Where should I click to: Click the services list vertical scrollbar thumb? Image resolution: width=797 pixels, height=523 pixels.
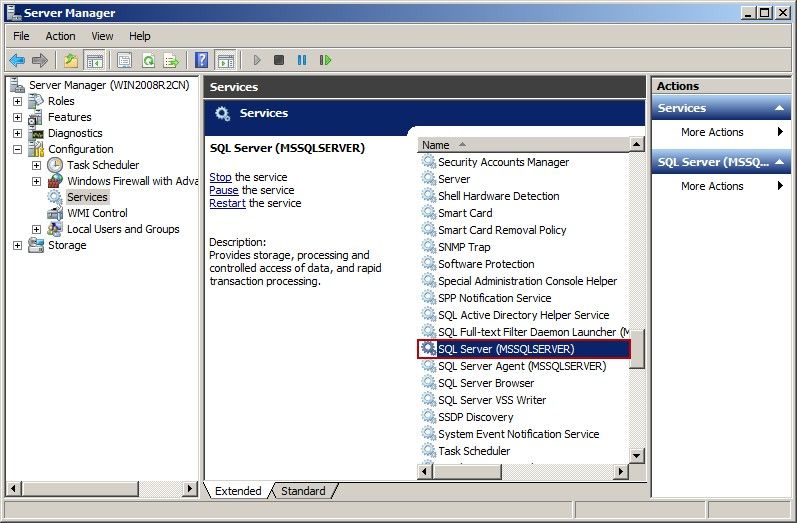coord(636,348)
